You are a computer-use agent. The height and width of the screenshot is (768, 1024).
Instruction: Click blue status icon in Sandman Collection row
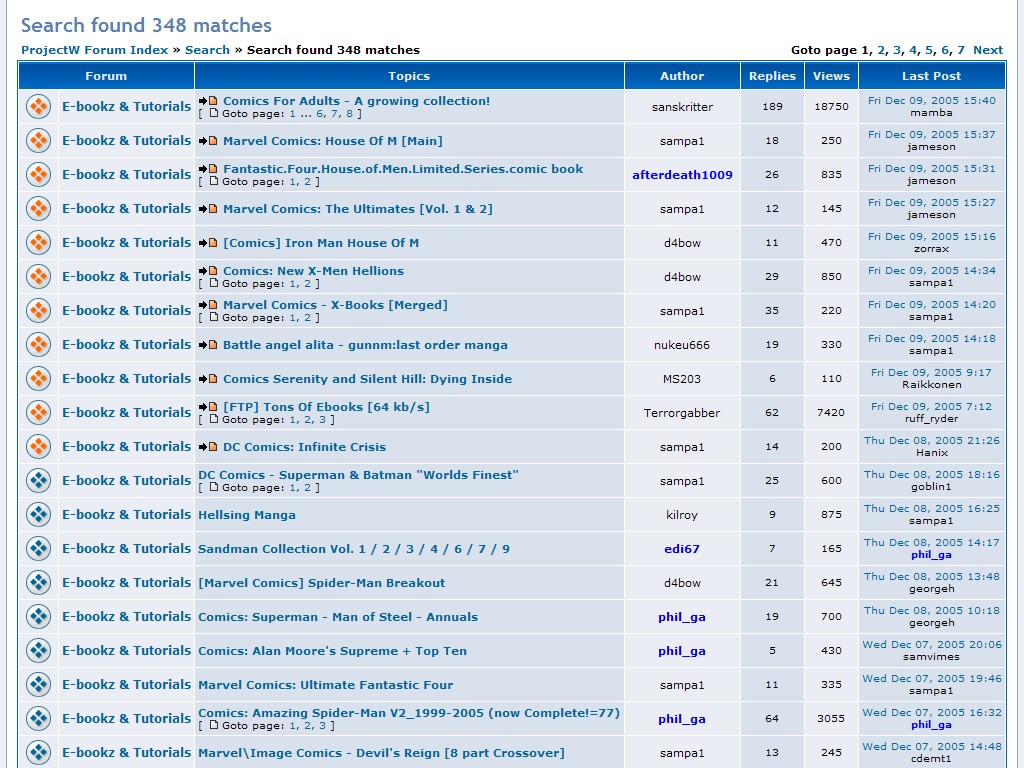[x=39, y=548]
